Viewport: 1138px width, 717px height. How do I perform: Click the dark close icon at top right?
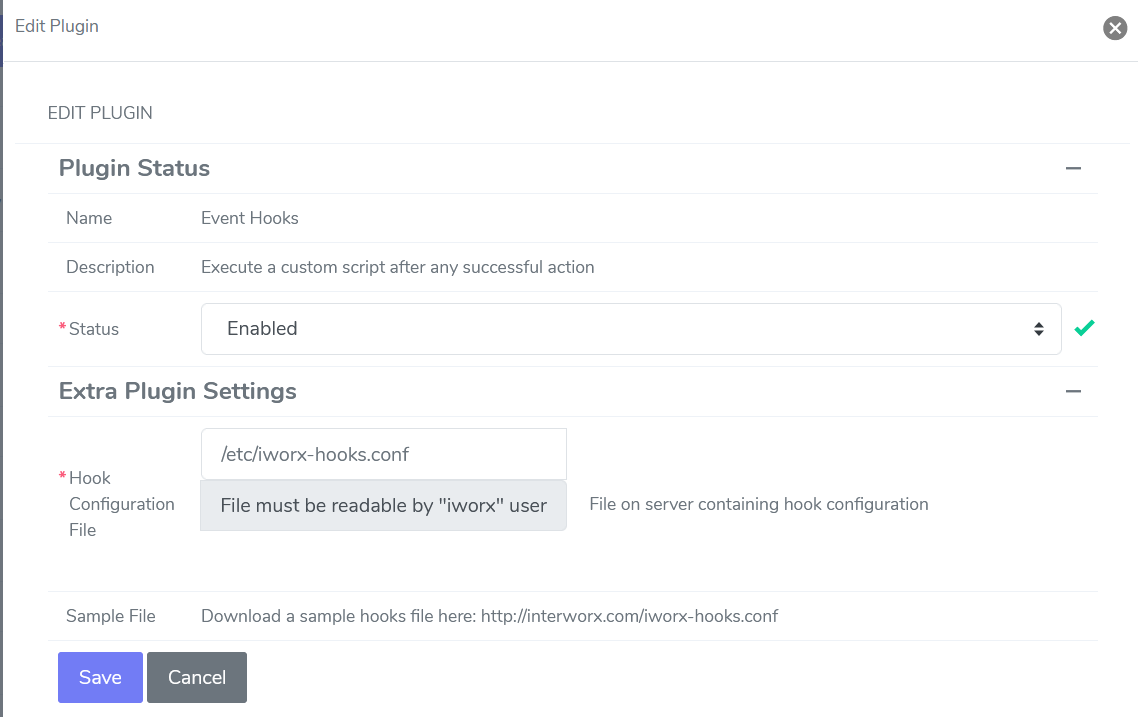[x=1115, y=28]
